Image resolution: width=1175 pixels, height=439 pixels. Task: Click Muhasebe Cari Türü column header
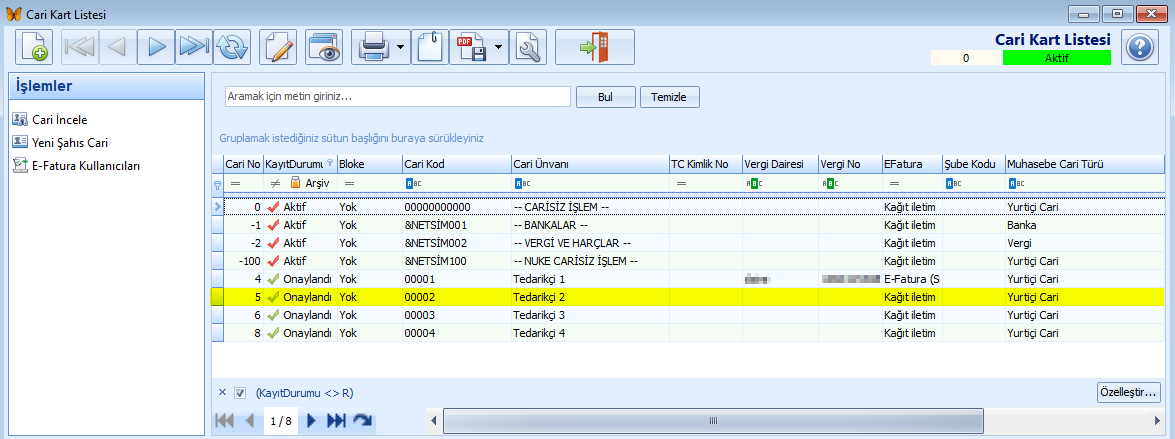coord(1085,164)
